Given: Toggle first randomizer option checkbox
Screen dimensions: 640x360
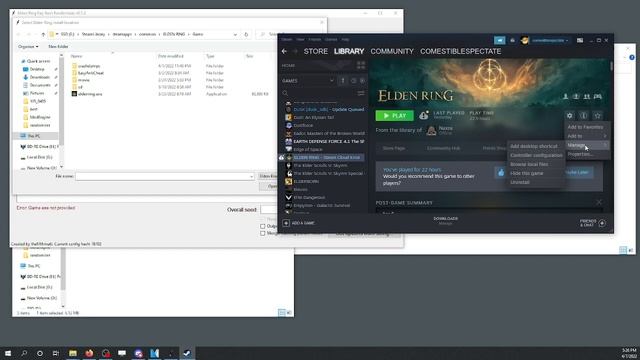Looking at the screenshot, I should point(263,226).
